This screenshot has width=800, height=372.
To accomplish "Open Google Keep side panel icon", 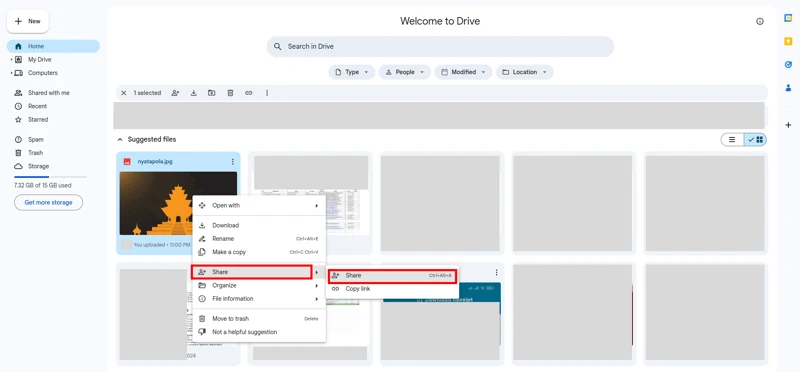I will (788, 41).
